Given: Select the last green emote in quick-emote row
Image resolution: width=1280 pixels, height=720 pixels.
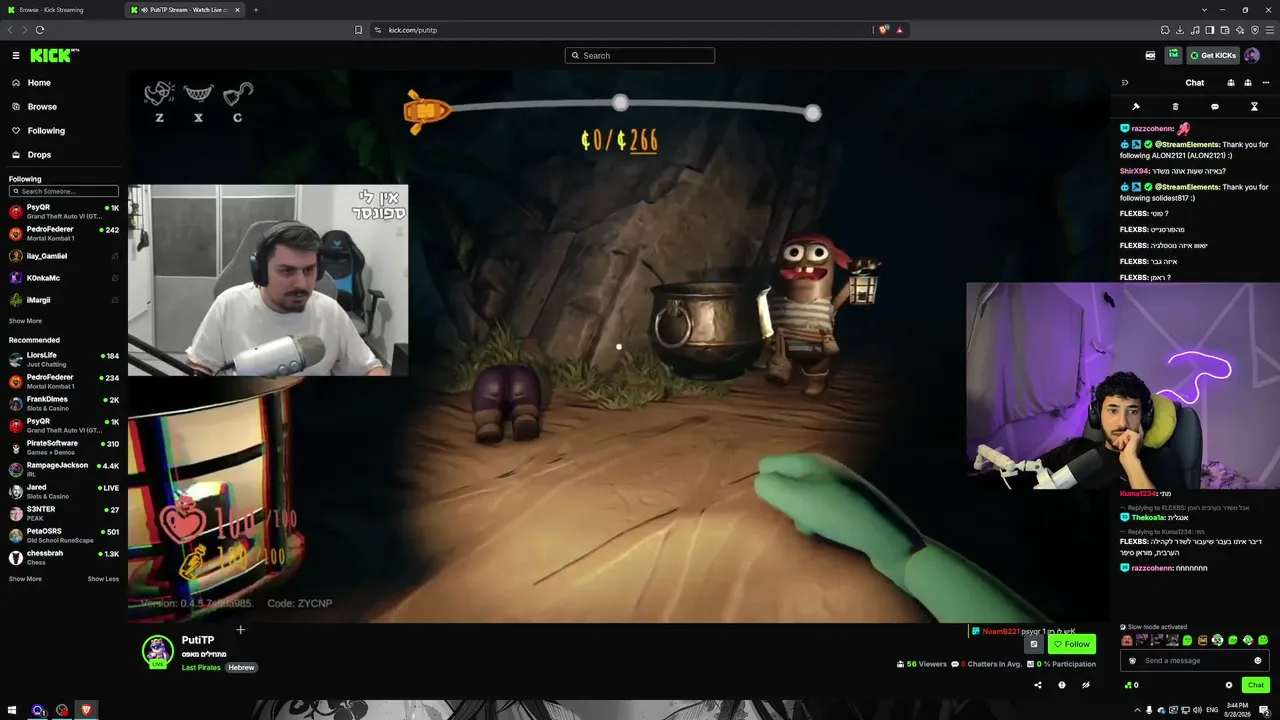Looking at the screenshot, I should (x=1263, y=640).
